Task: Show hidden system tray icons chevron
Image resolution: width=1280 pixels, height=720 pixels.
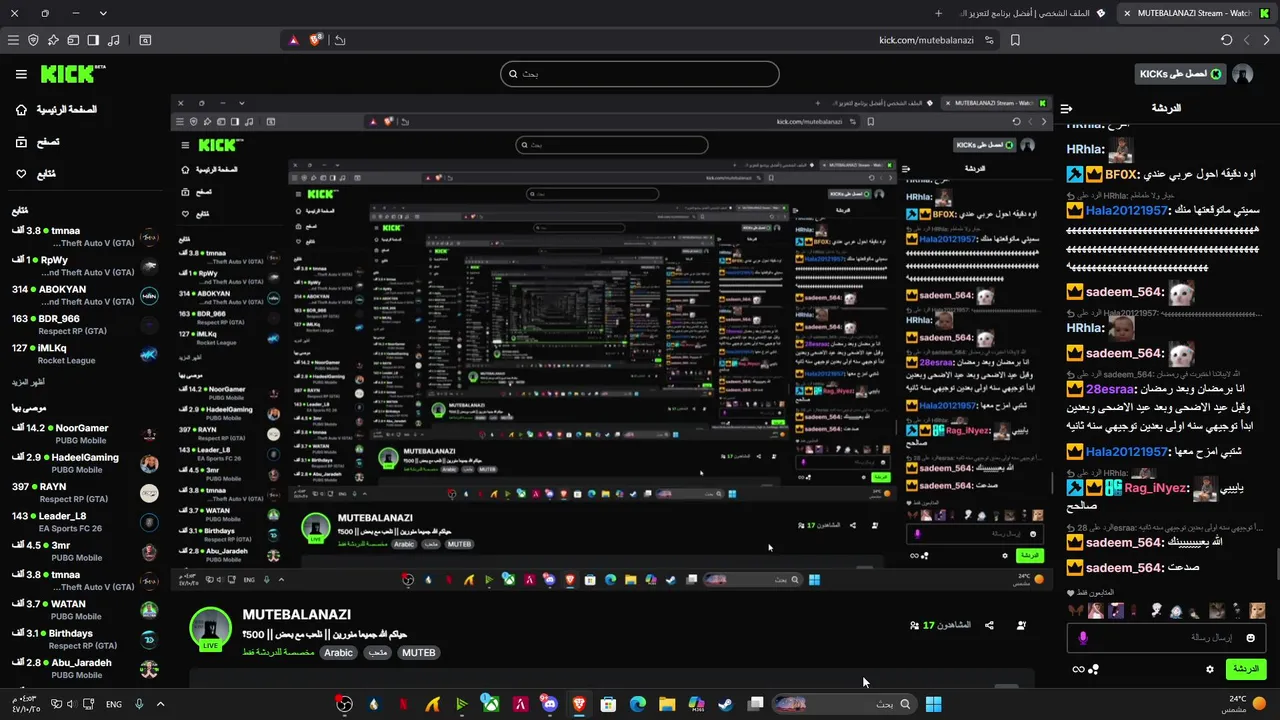Action: point(160,704)
